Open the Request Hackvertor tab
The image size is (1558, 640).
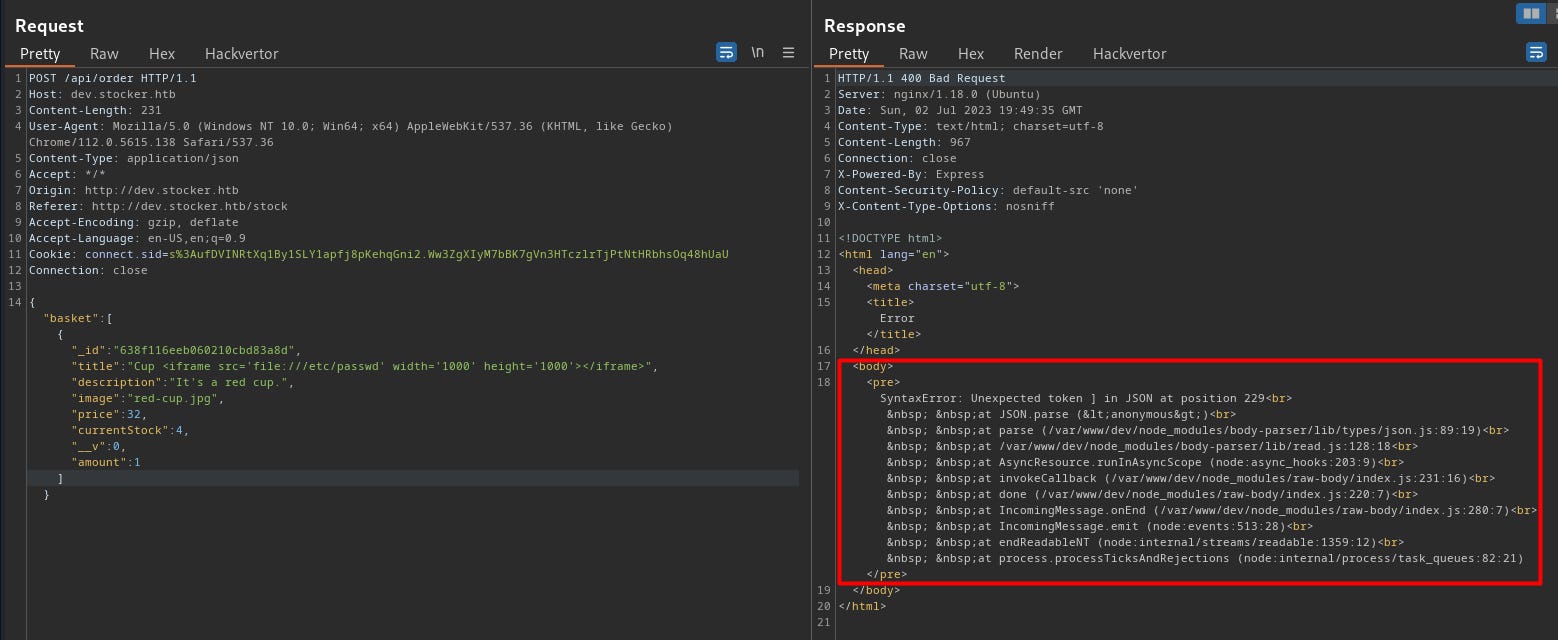242,54
